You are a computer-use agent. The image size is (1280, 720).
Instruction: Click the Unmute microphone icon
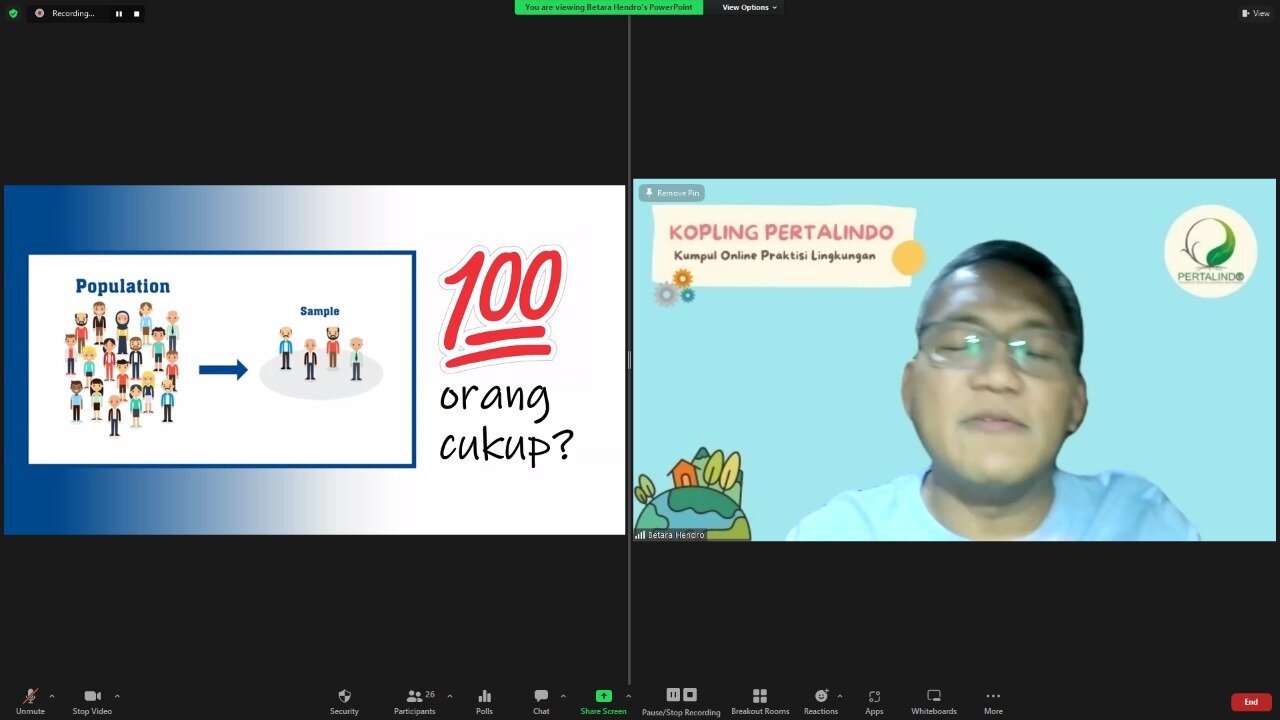coord(30,697)
